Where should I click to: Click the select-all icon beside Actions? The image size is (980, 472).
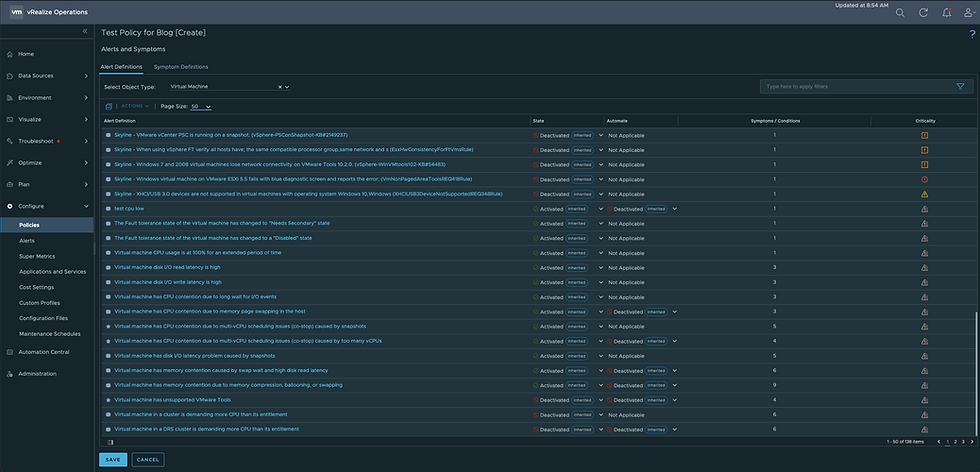[109, 106]
